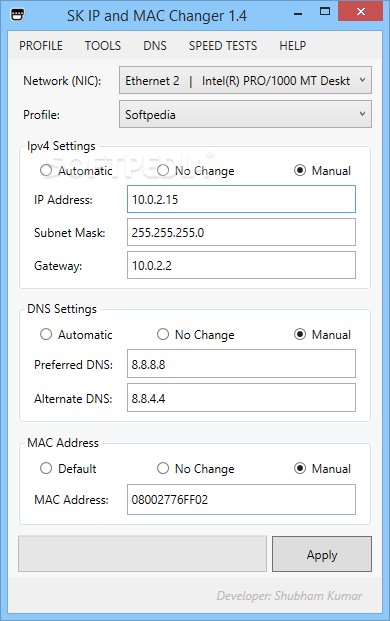The width and height of the screenshot is (390, 621).
Task: Click the MAC Address group label
Action: [63, 443]
